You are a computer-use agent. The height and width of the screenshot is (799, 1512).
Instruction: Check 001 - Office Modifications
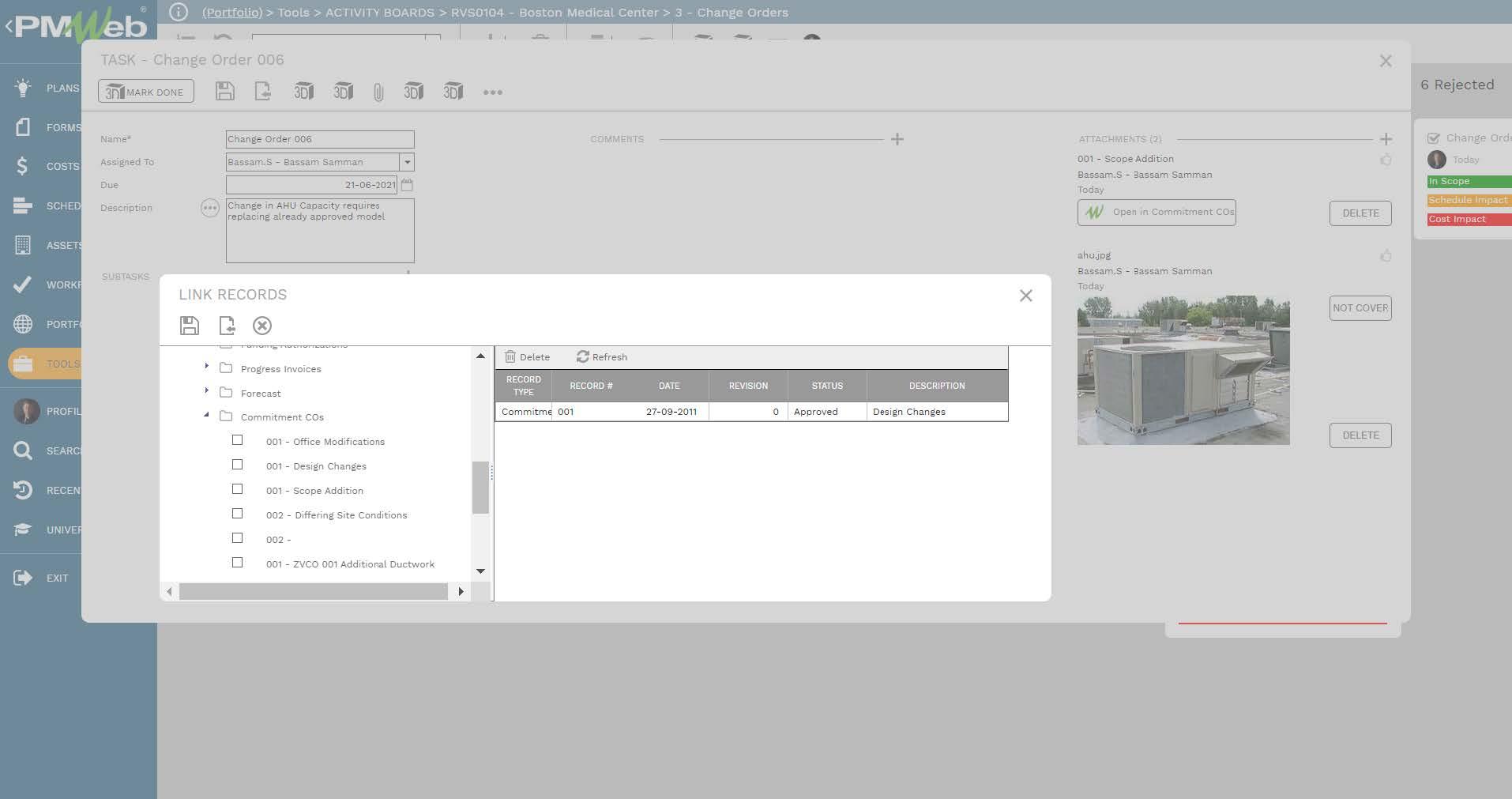pyautogui.click(x=237, y=440)
